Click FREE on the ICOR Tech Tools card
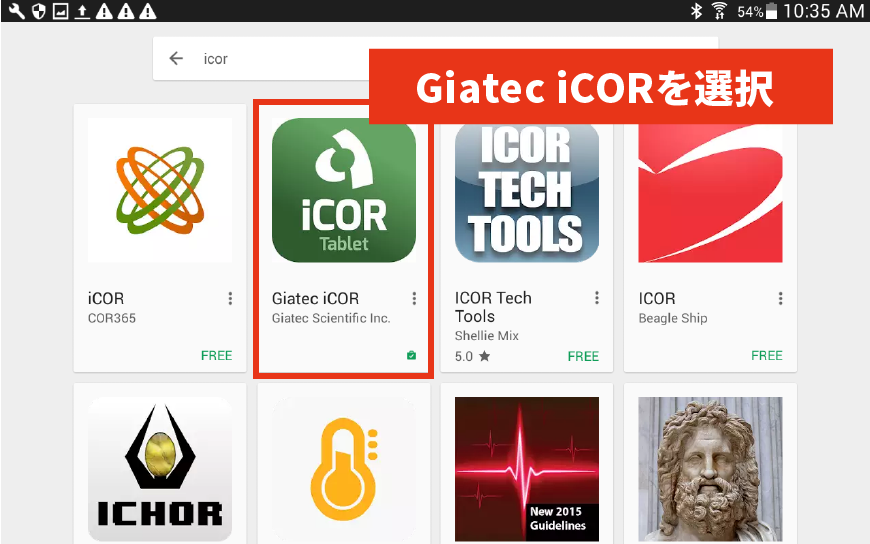This screenshot has height=544, width=870. pos(583,356)
